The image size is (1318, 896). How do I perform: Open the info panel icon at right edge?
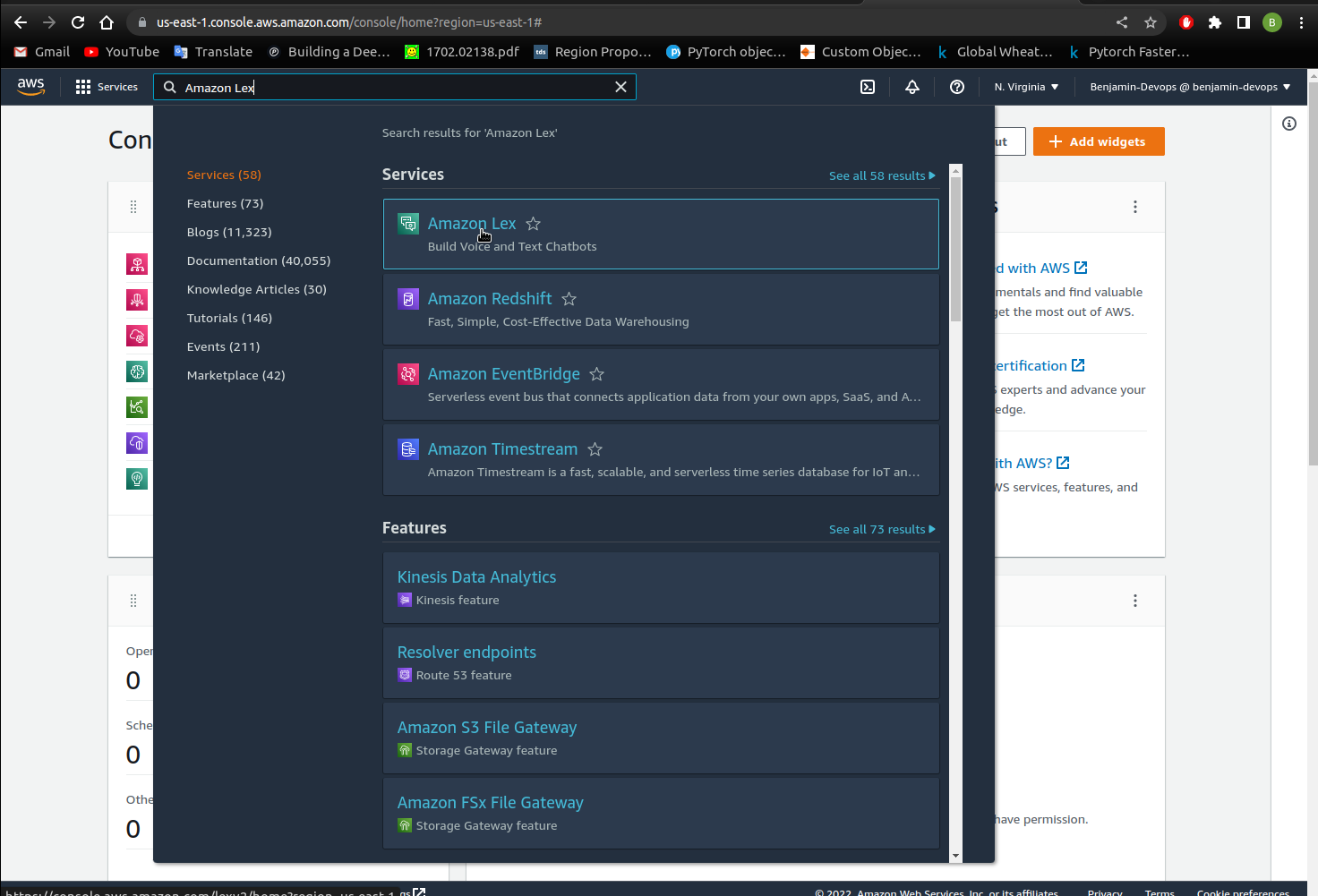(1289, 124)
